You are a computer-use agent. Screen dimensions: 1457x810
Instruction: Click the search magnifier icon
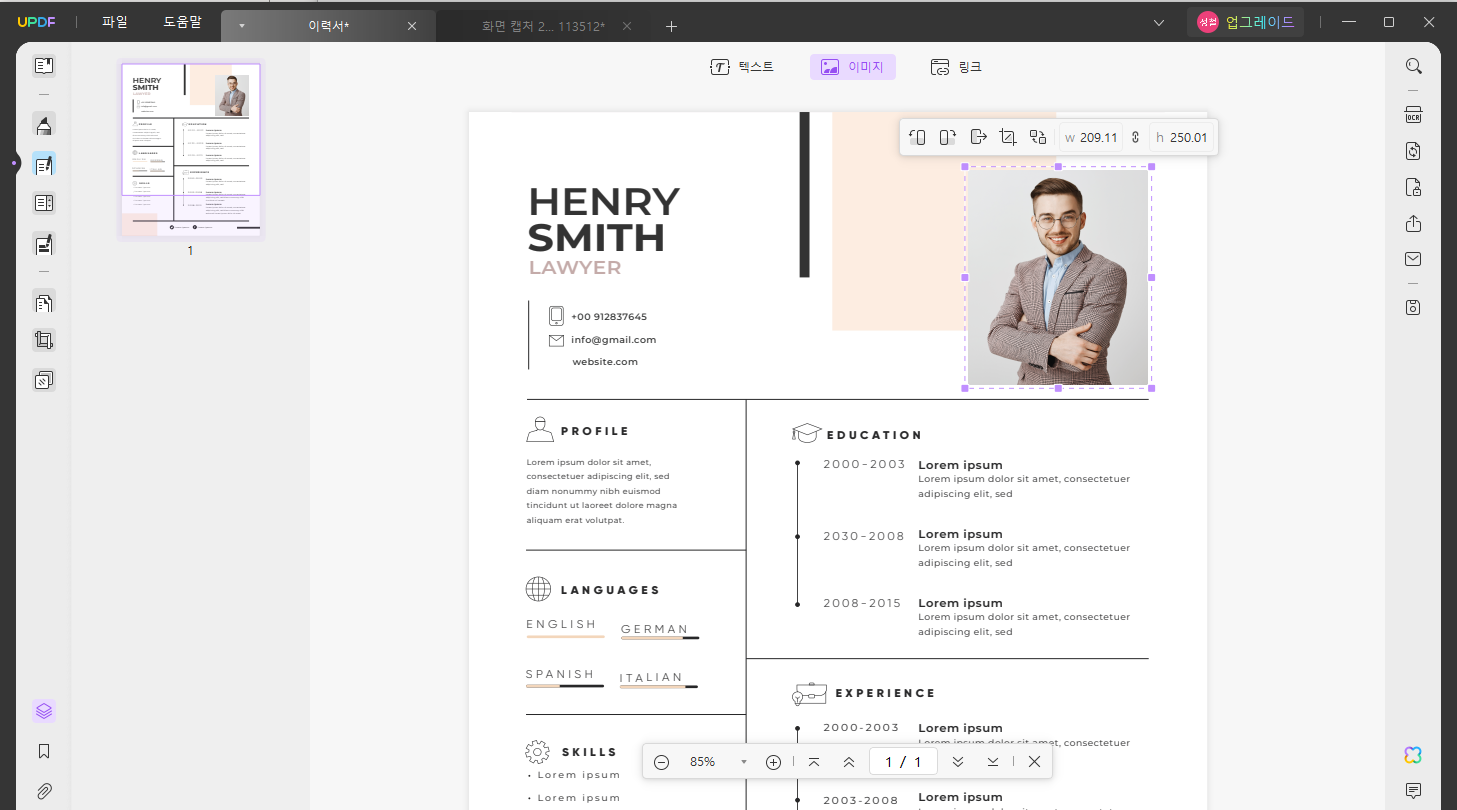tap(1413, 66)
